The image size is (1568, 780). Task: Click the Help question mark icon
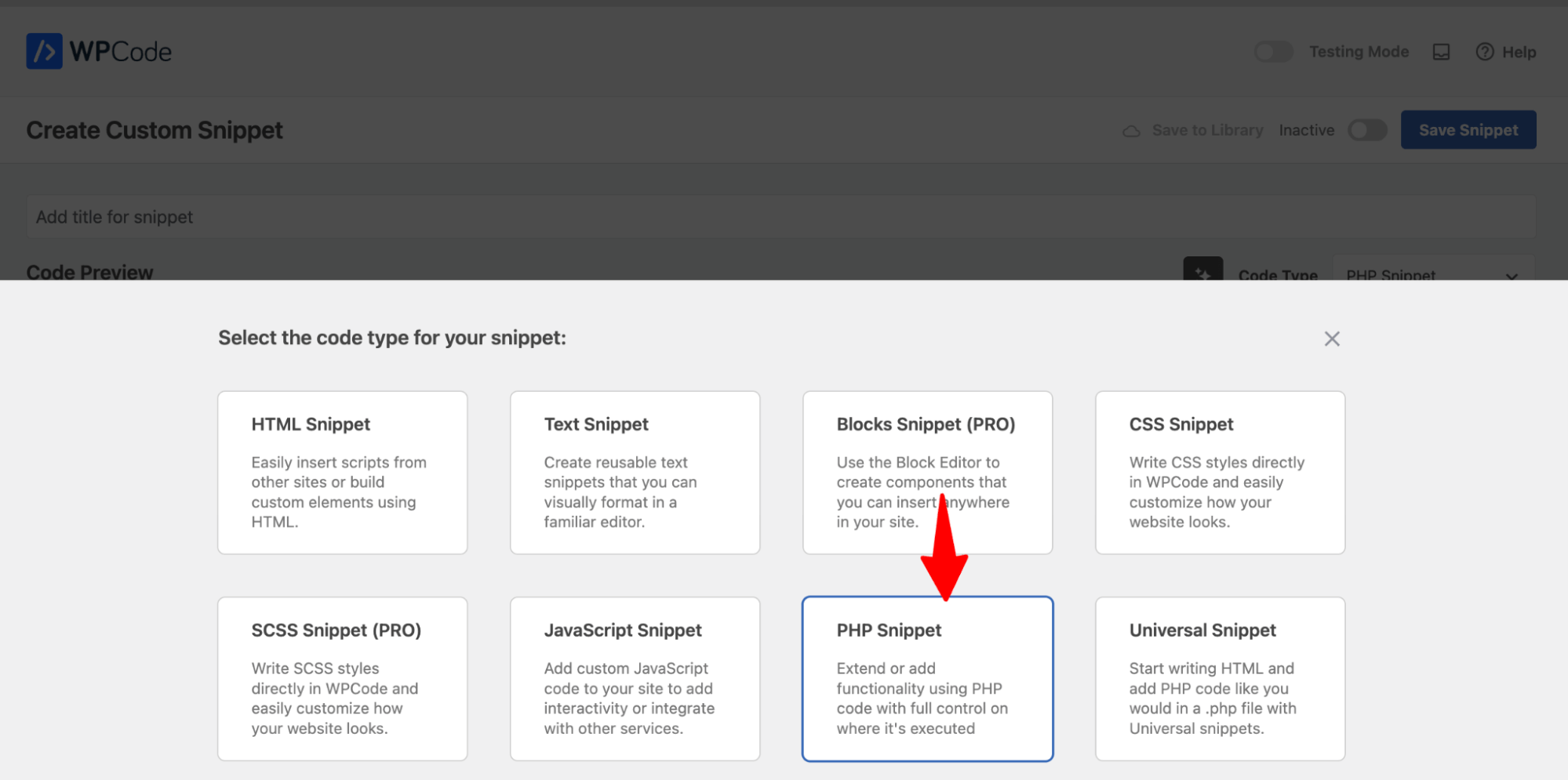pos(1484,52)
